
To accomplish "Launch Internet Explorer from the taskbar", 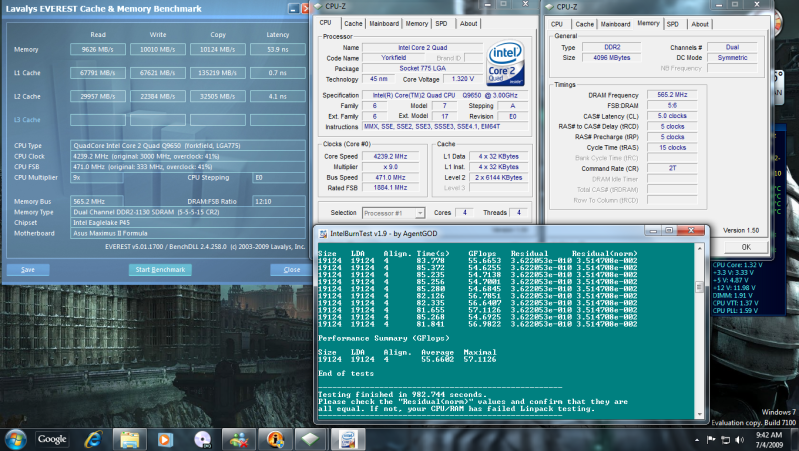I will pos(93,439).
